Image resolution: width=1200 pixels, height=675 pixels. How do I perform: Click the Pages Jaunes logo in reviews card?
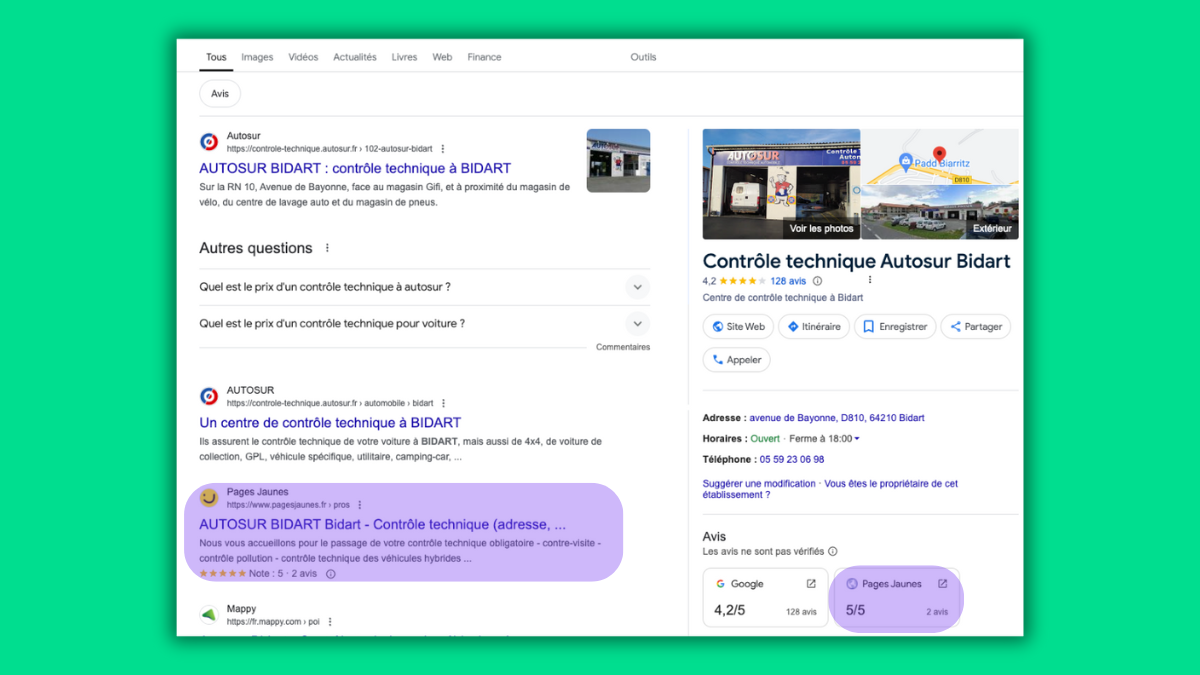pyautogui.click(x=852, y=584)
